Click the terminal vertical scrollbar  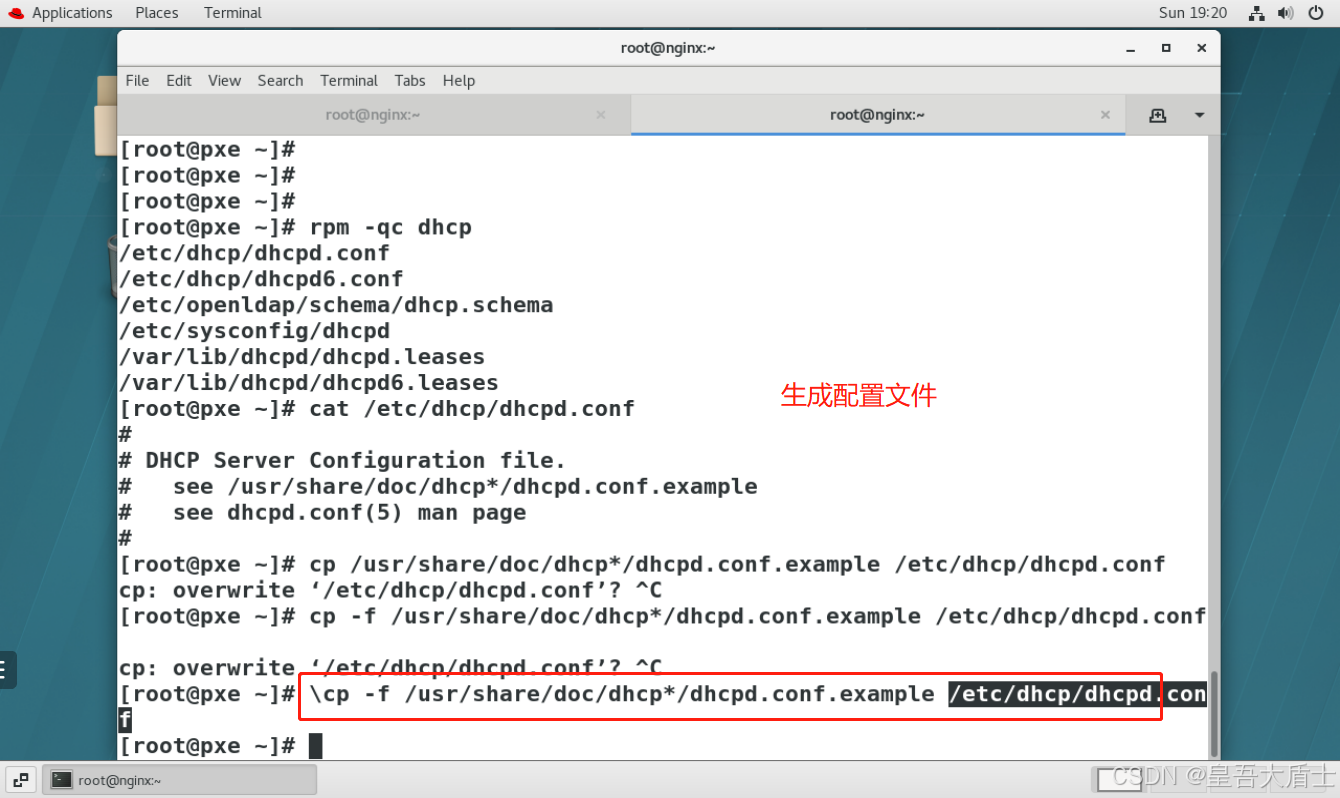[x=1214, y=714]
